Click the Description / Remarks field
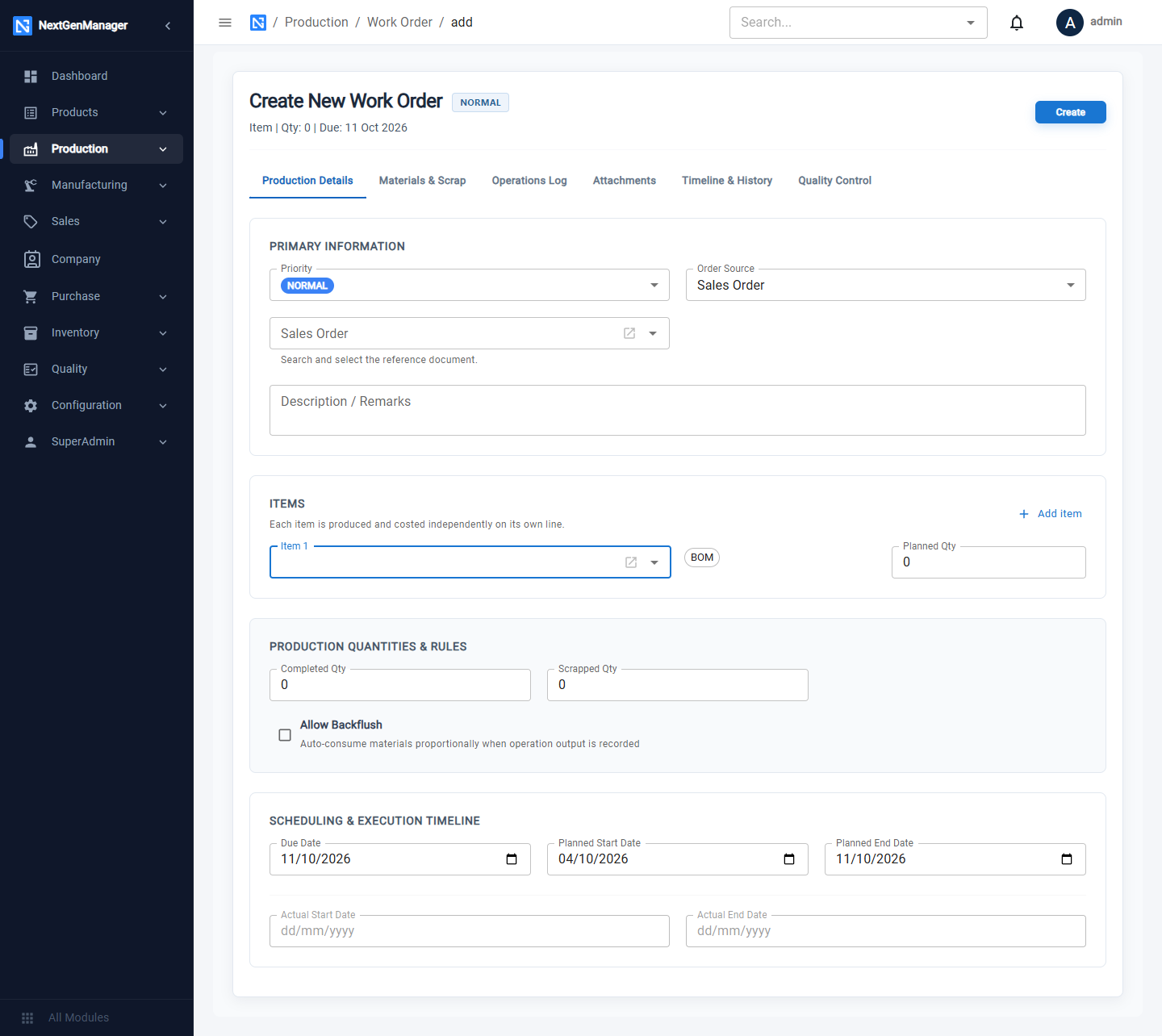1162x1036 pixels. [x=678, y=410]
